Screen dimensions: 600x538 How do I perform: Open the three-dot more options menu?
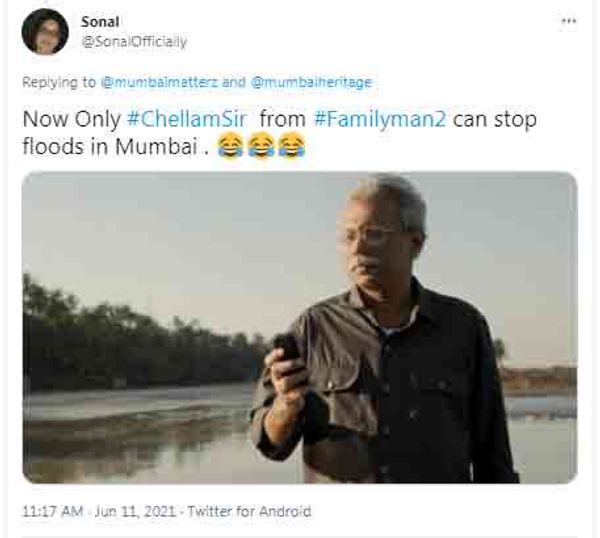click(x=568, y=21)
